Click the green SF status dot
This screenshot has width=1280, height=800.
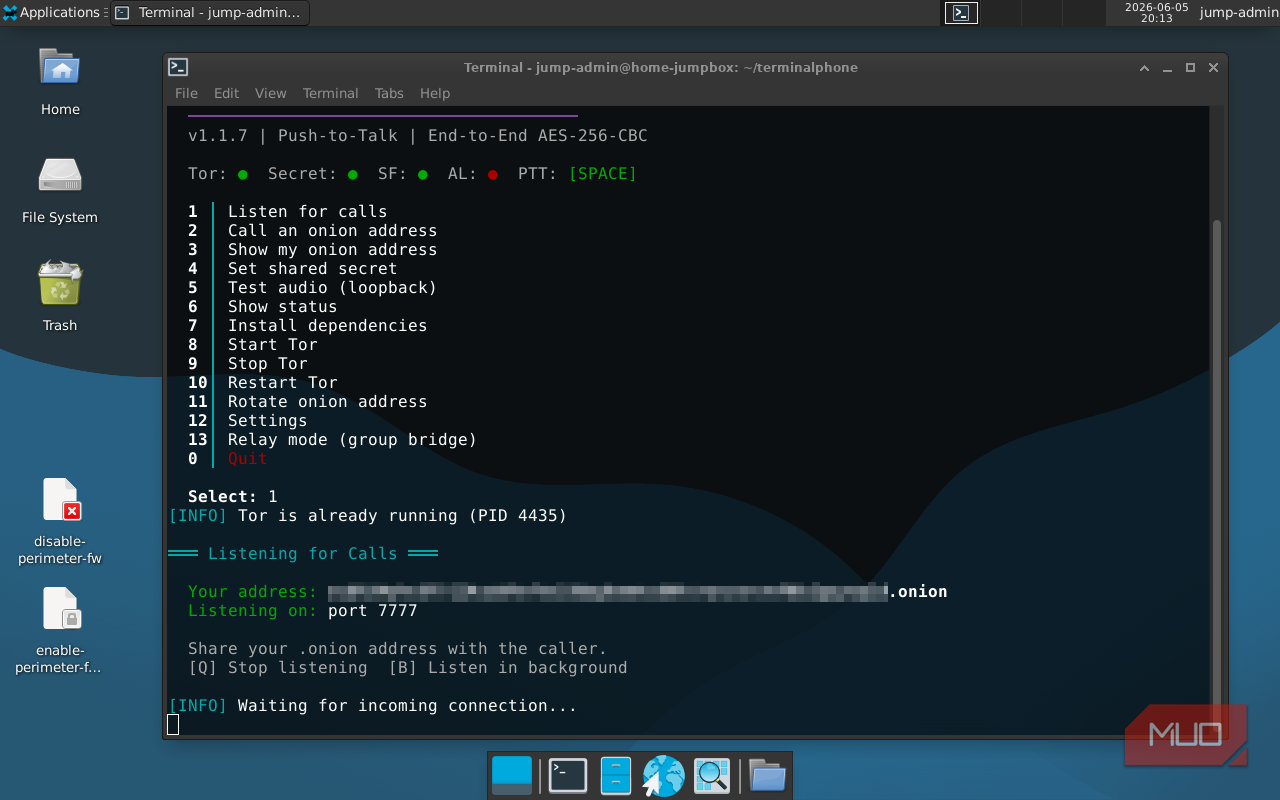point(423,174)
